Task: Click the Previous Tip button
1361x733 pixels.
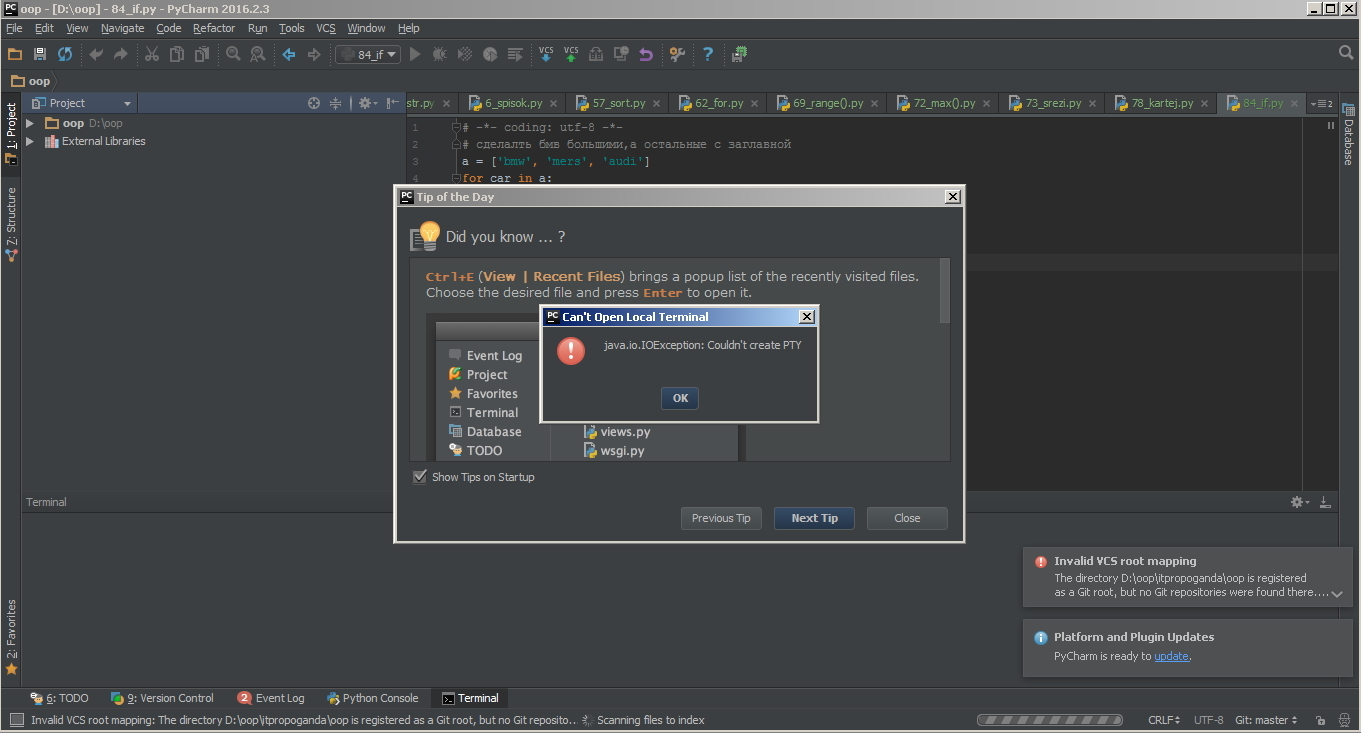Action: click(720, 518)
